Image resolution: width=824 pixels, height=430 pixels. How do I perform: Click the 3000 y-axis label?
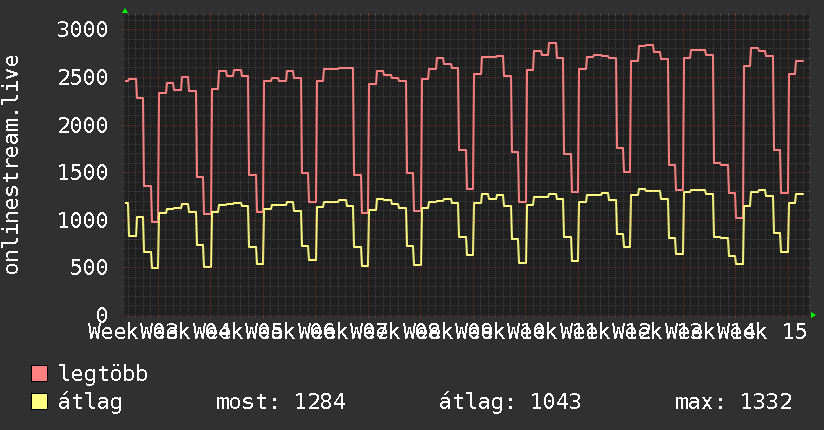[x=83, y=29]
